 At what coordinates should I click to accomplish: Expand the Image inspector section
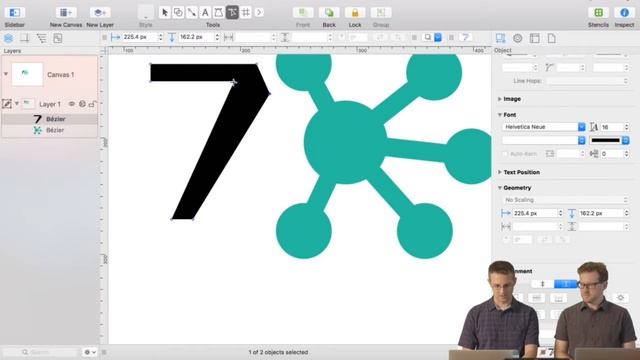[x=500, y=99]
